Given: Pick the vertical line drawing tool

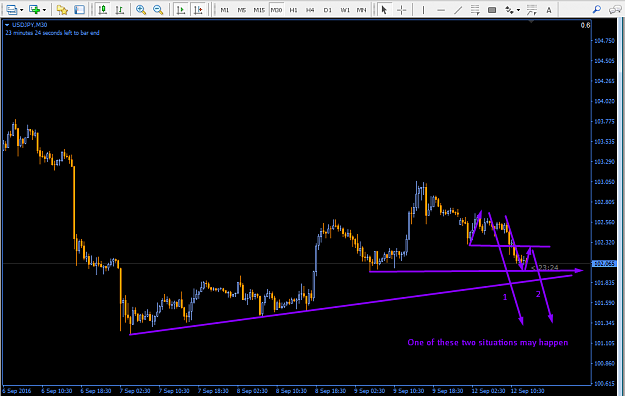Looking at the screenshot, I should [x=423, y=10].
